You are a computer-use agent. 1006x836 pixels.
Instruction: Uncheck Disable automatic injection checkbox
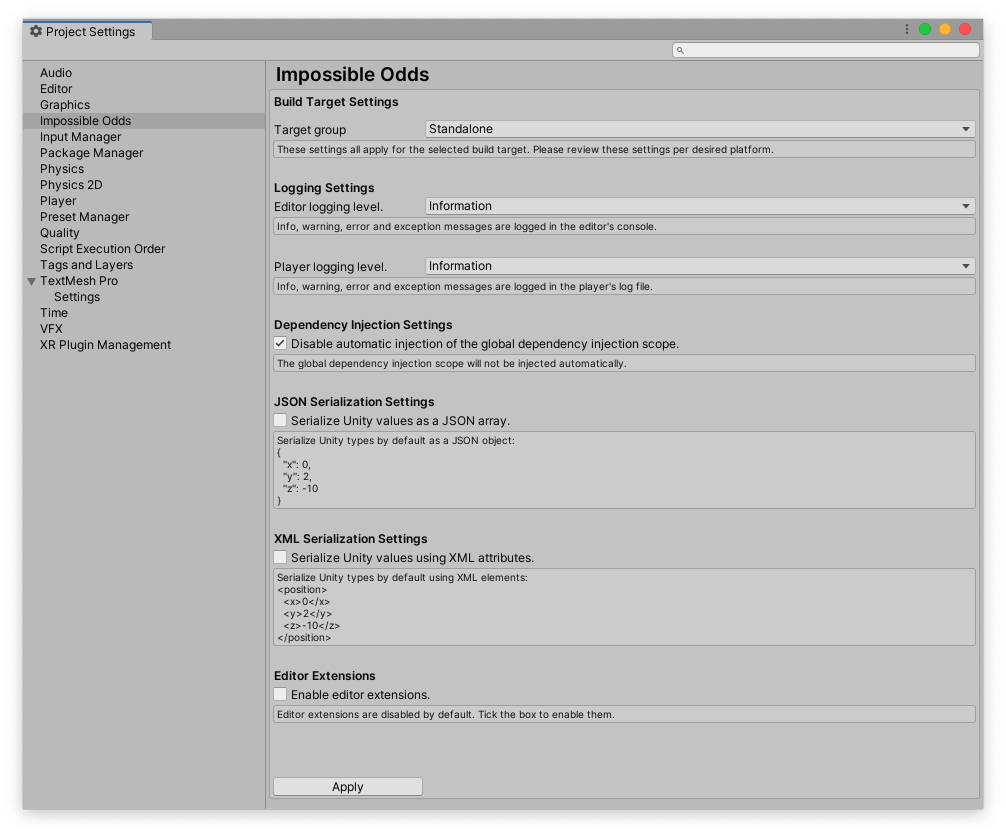[280, 343]
